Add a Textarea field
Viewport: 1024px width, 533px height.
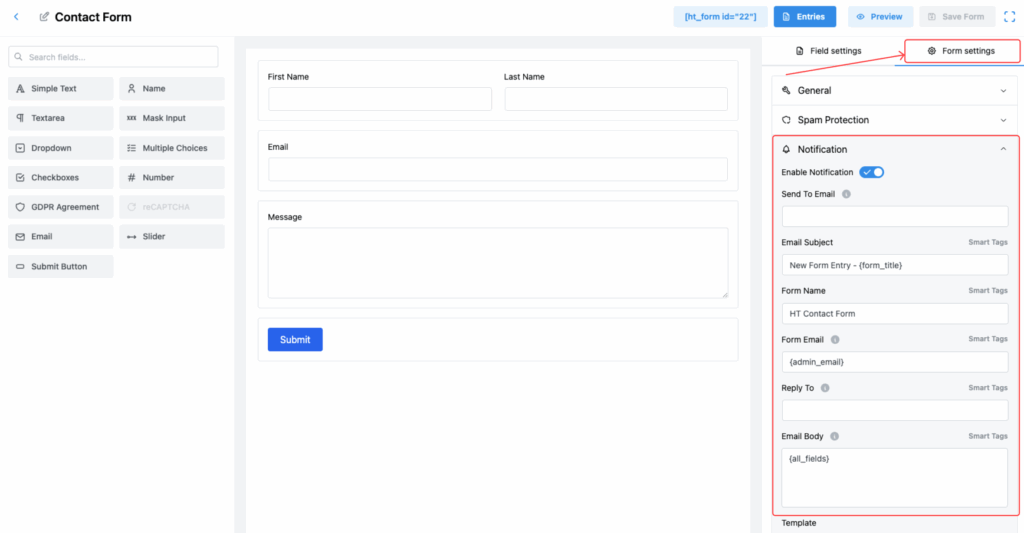[61, 118]
